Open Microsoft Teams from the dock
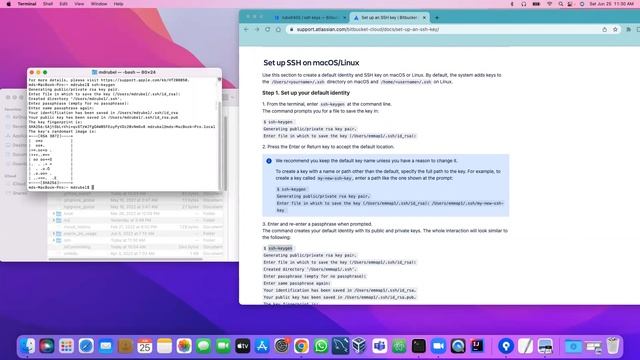The image size is (640, 360). click(380, 346)
